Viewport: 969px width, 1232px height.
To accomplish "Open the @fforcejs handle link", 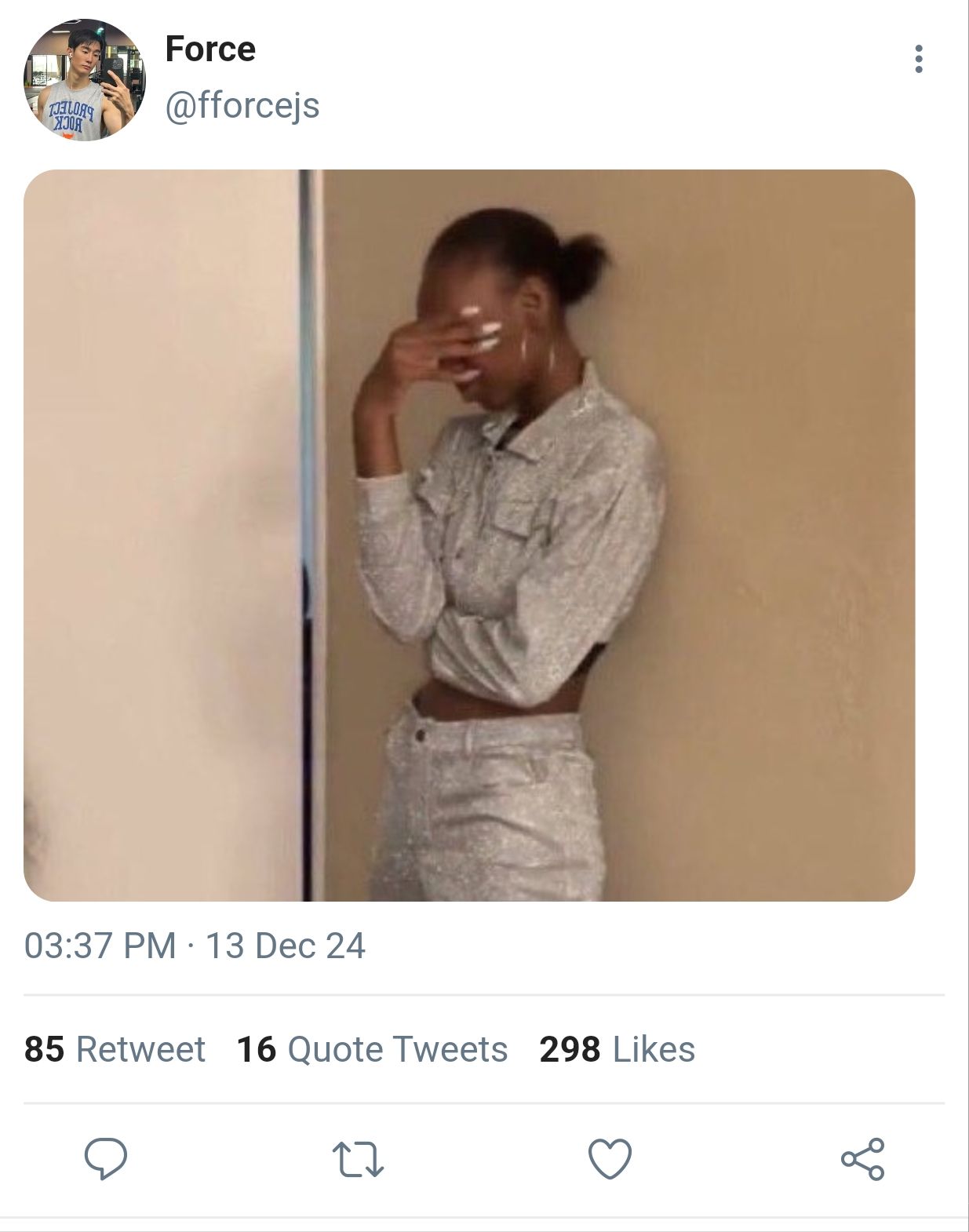I will click(242, 105).
